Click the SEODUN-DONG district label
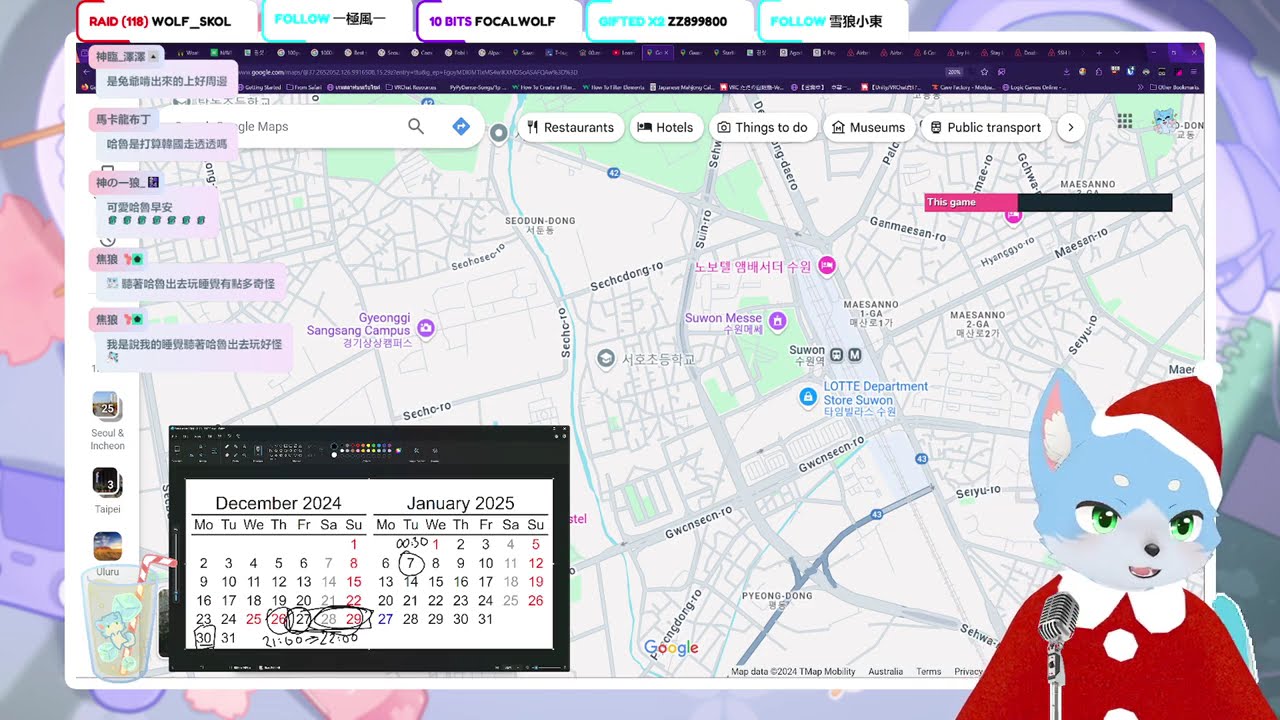Viewport: 1280px width, 720px height. point(540,220)
